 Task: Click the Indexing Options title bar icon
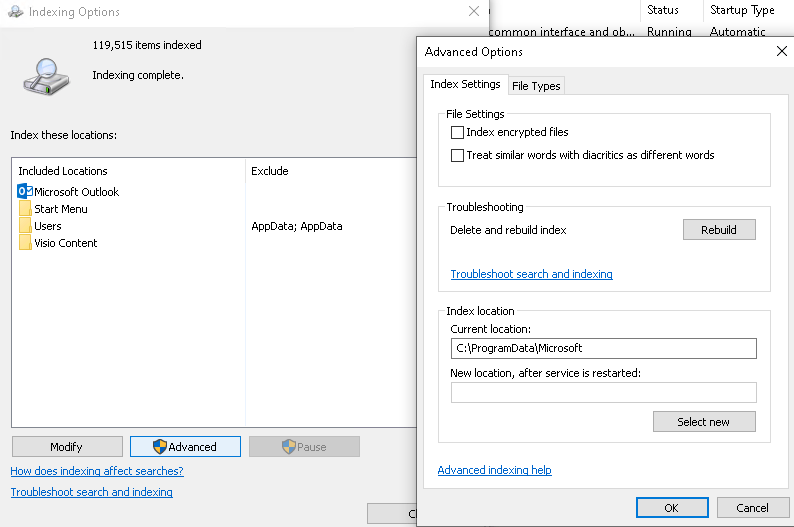click(16, 12)
